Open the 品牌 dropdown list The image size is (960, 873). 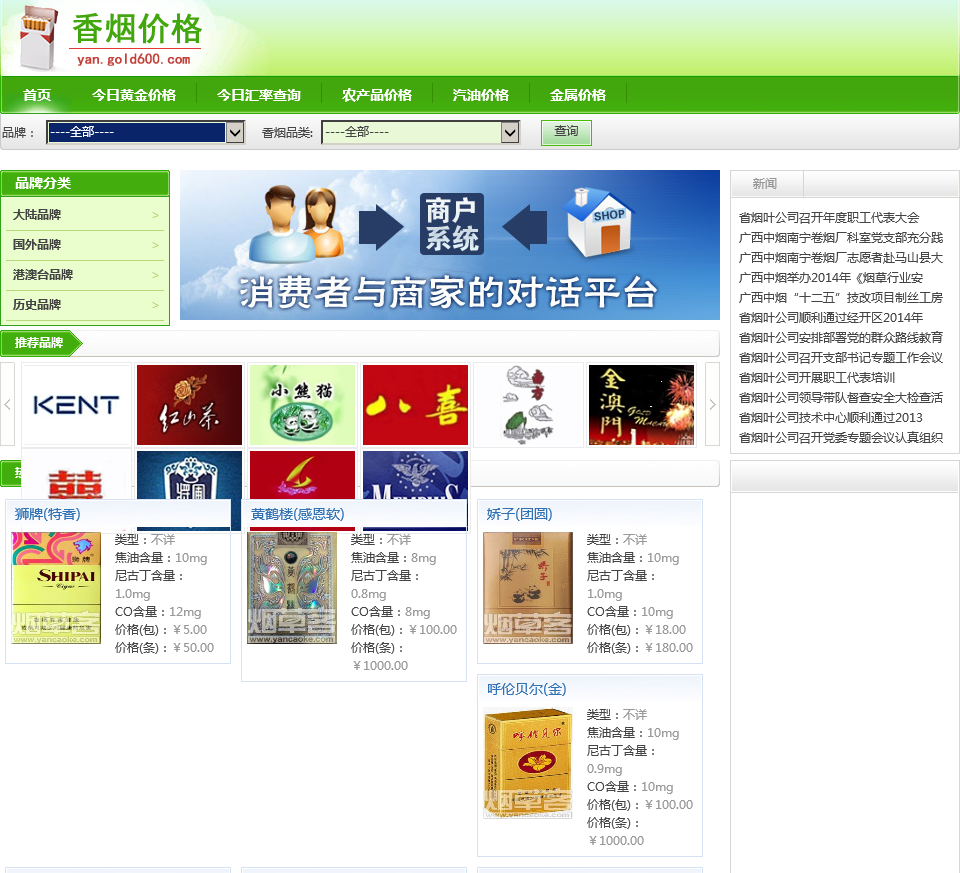coord(146,132)
